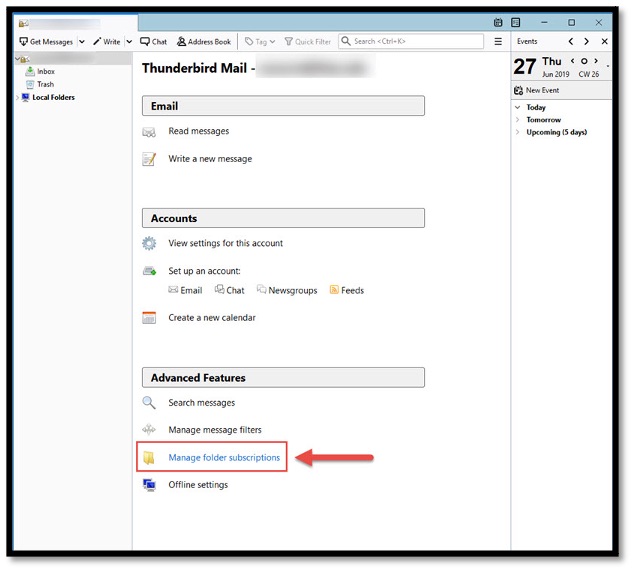Click the Search messages magnifier icon
633x570 pixels.
click(149, 402)
